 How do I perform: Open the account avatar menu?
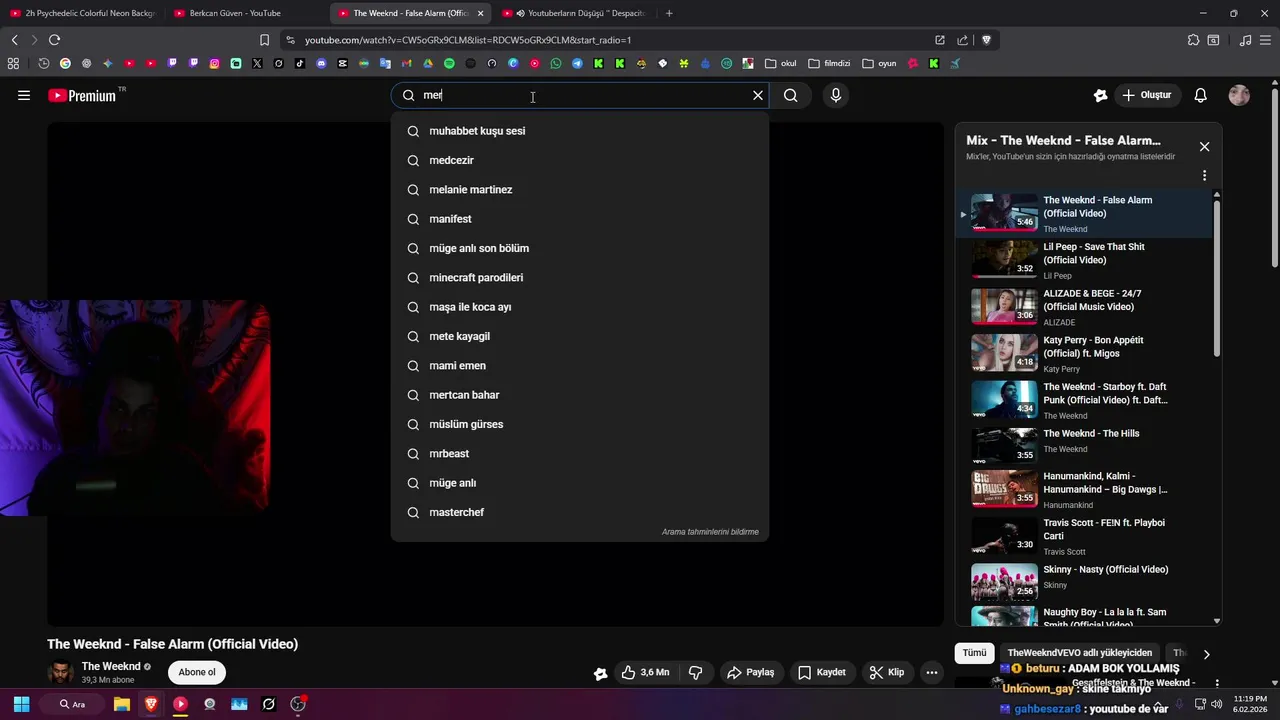[1239, 95]
